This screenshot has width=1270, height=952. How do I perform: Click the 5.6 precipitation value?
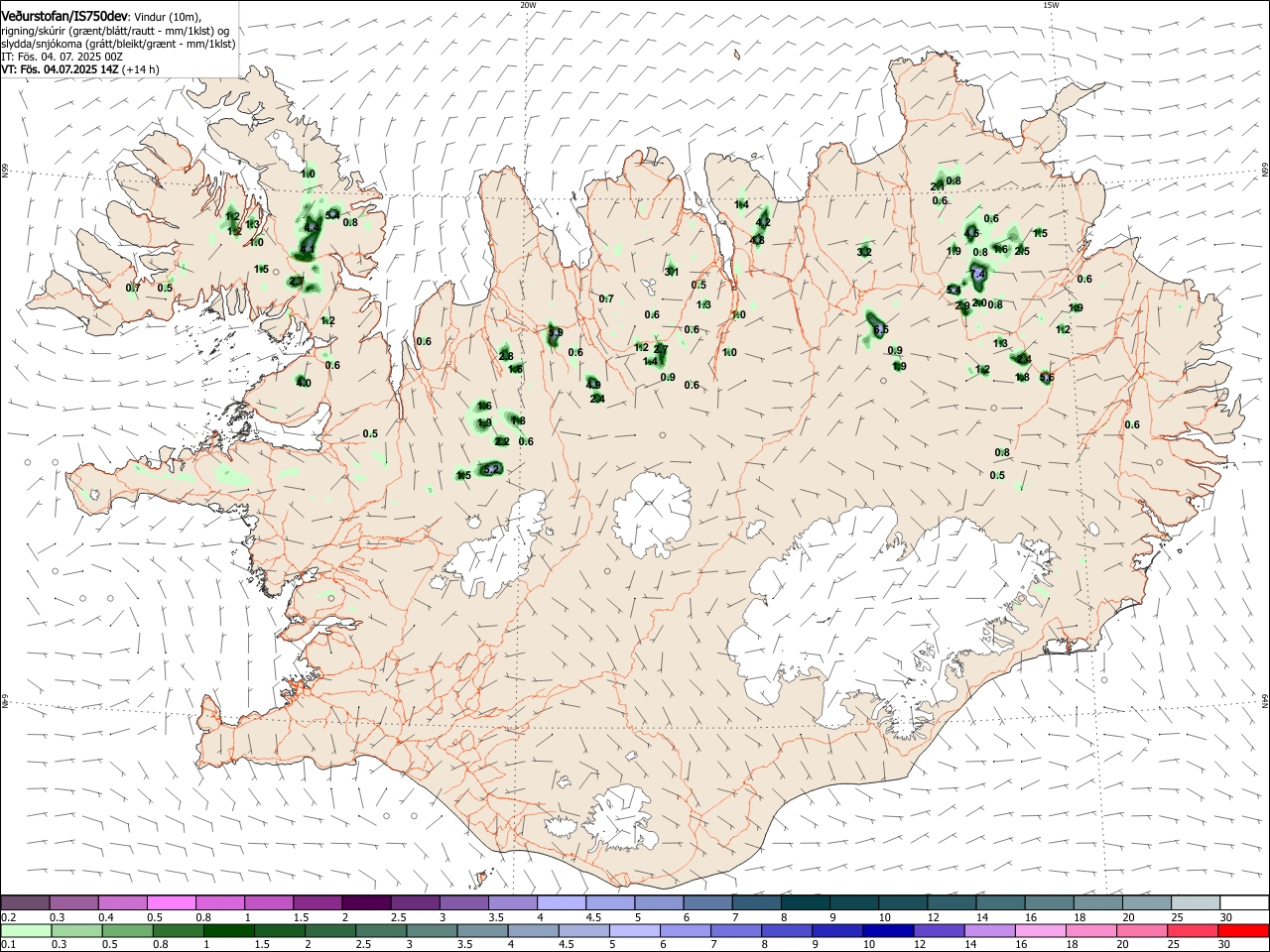point(1047,377)
